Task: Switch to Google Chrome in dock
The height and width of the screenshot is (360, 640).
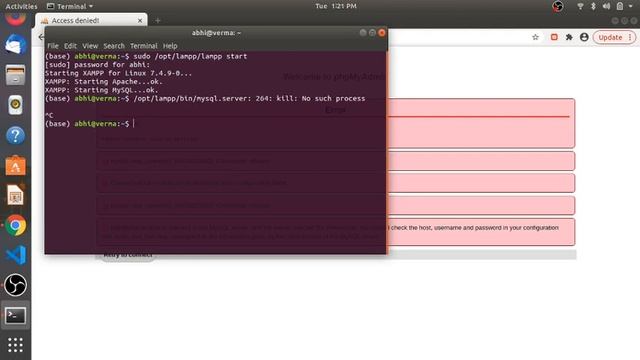Action: click(15, 225)
